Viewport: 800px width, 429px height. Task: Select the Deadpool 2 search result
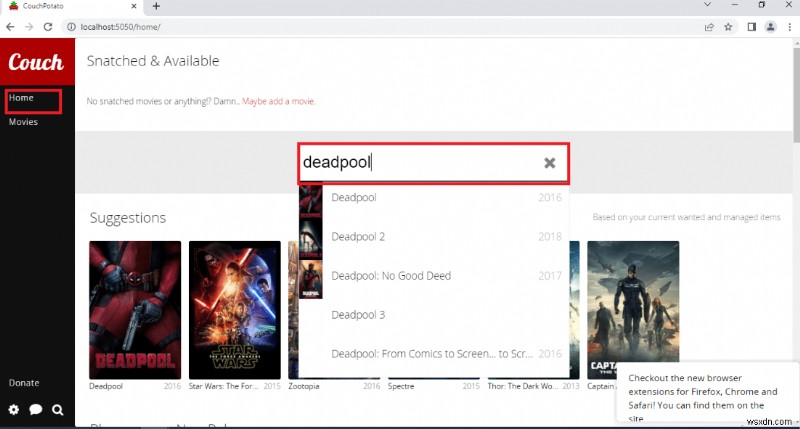pyautogui.click(x=434, y=237)
